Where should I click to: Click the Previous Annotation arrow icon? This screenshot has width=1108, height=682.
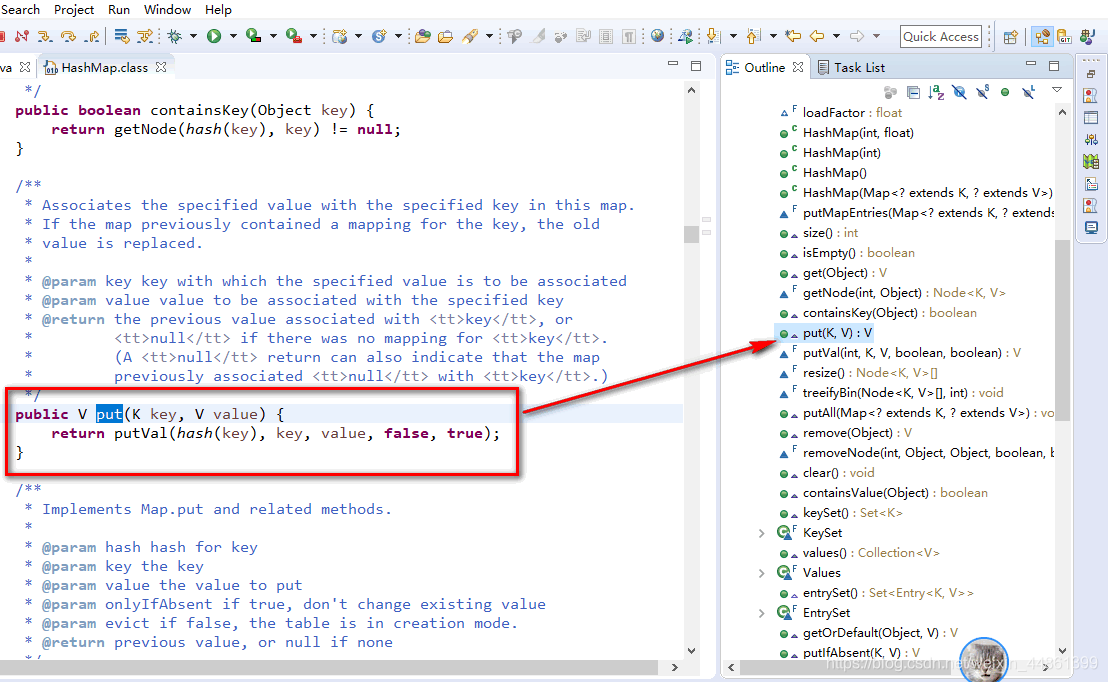[x=754, y=36]
